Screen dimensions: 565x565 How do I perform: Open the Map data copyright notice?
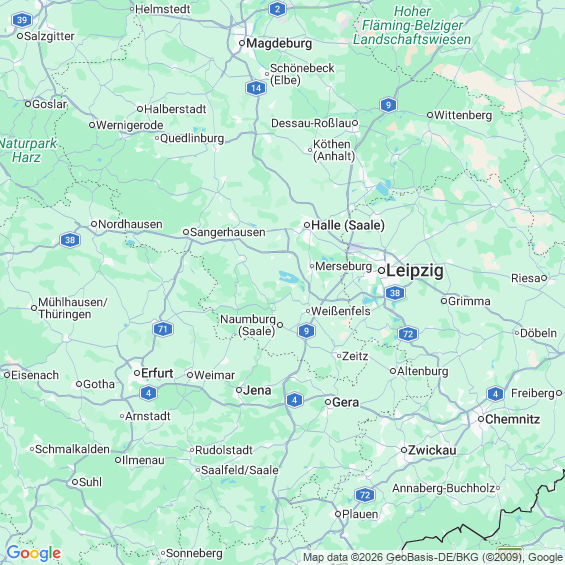433,557
